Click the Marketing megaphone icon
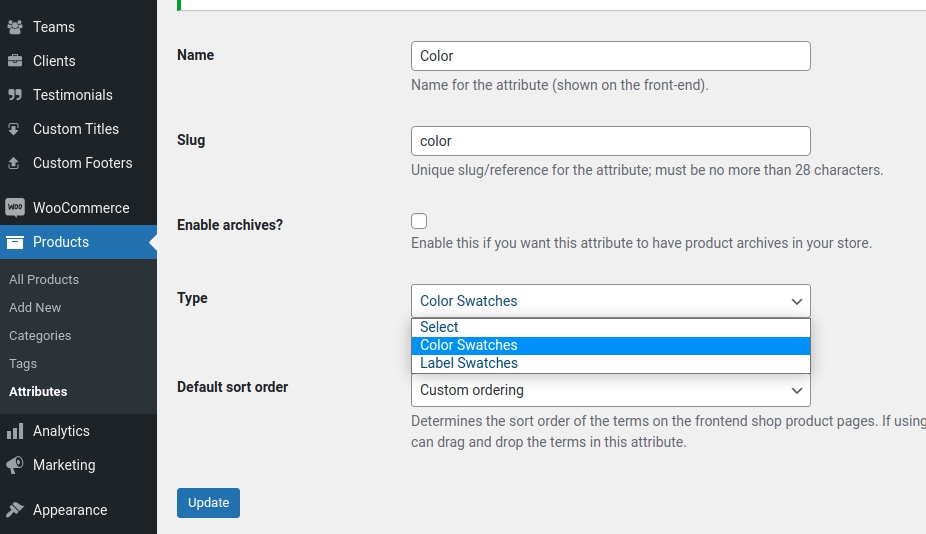This screenshot has width=926, height=534. 15,465
